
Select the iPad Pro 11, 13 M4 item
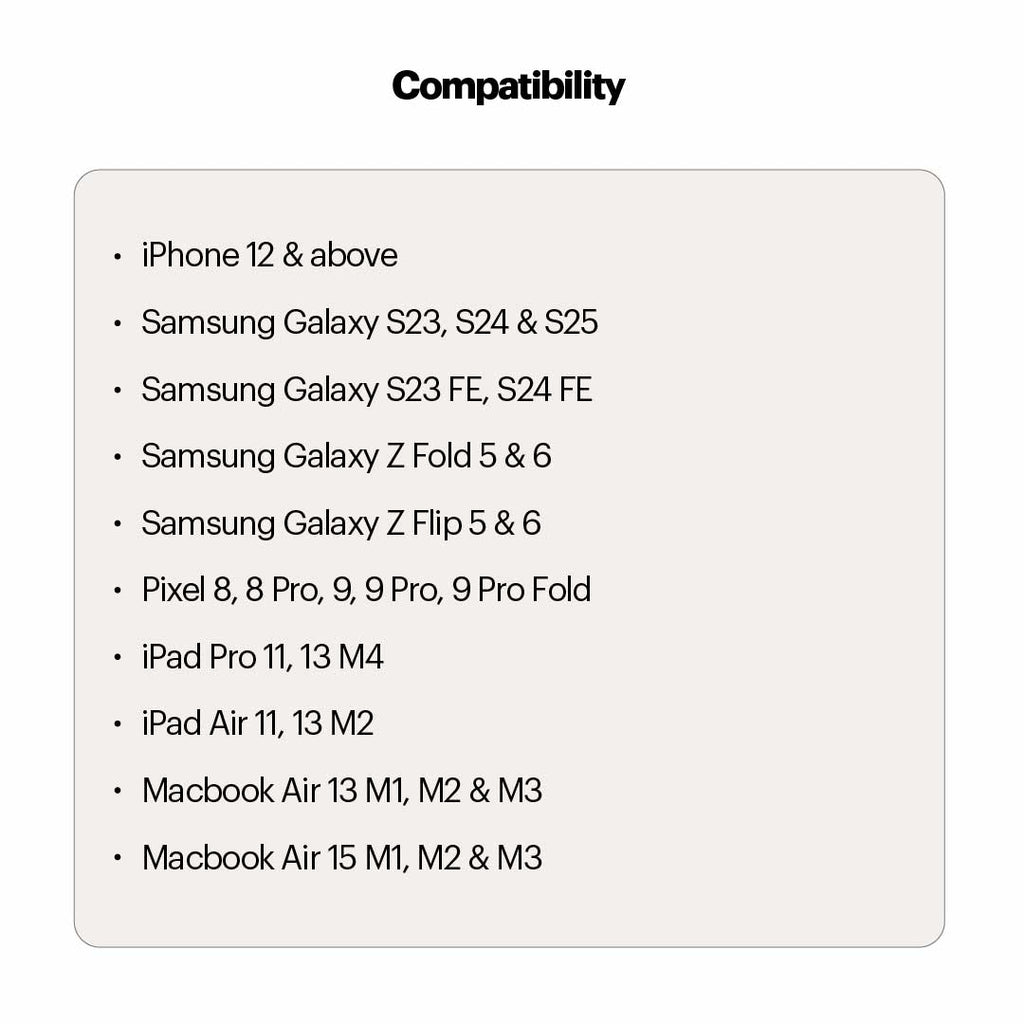pyautogui.click(x=262, y=657)
